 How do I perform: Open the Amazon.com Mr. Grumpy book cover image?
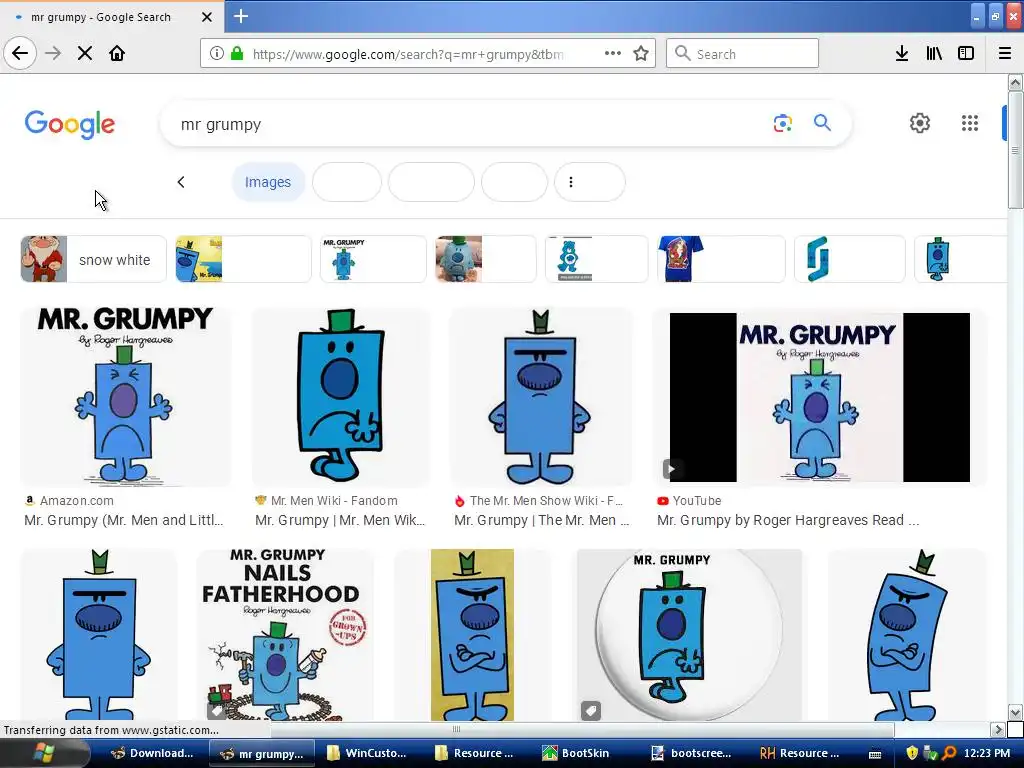point(125,396)
